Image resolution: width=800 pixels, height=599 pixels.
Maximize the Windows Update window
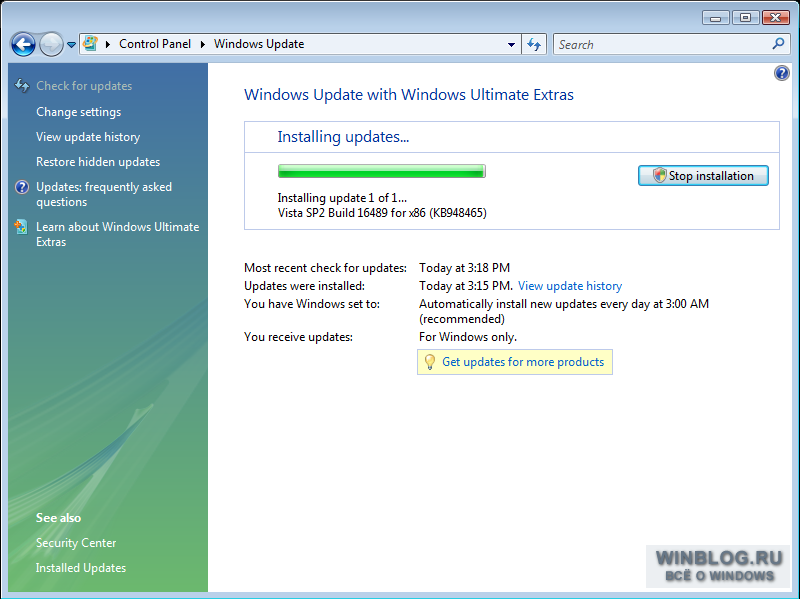[x=745, y=18]
